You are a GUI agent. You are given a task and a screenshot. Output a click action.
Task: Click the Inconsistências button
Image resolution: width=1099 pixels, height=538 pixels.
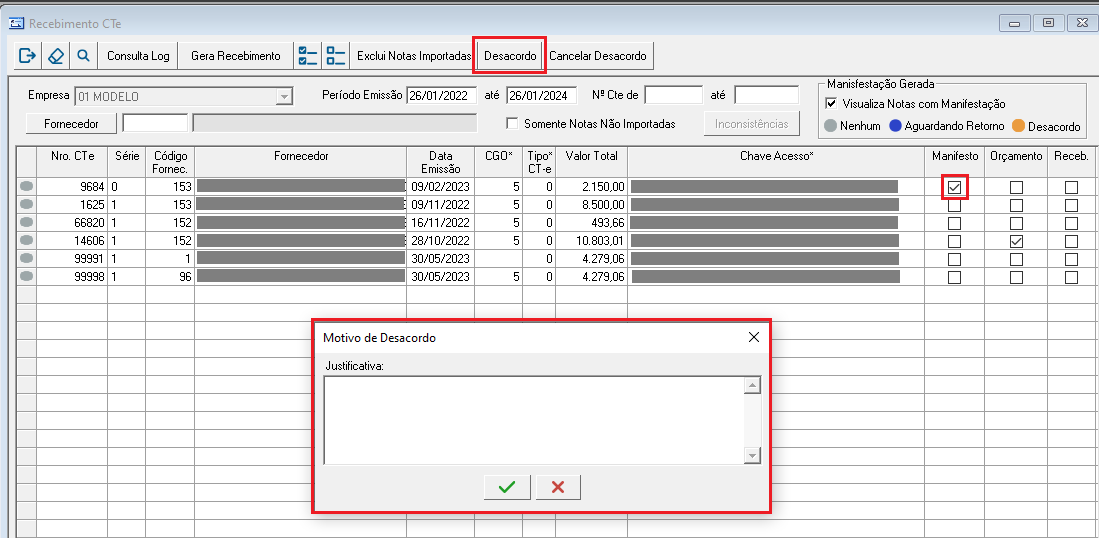point(751,123)
